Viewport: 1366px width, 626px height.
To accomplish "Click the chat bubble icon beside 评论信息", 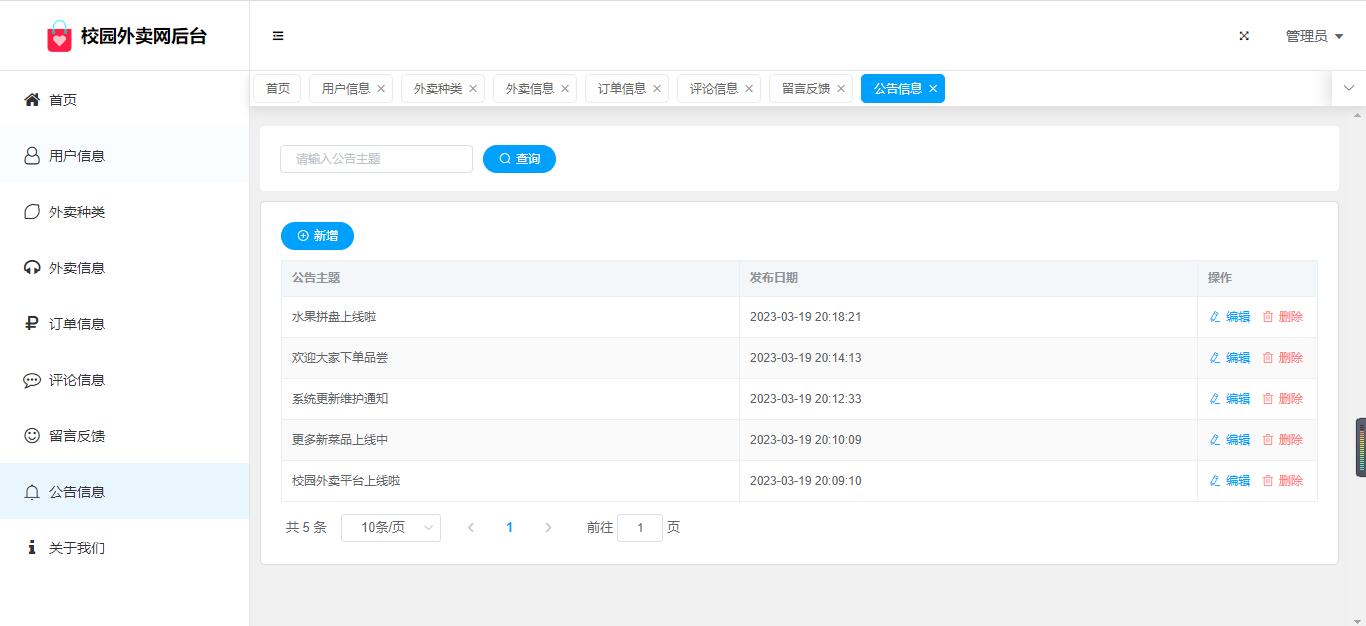I will (x=32, y=380).
